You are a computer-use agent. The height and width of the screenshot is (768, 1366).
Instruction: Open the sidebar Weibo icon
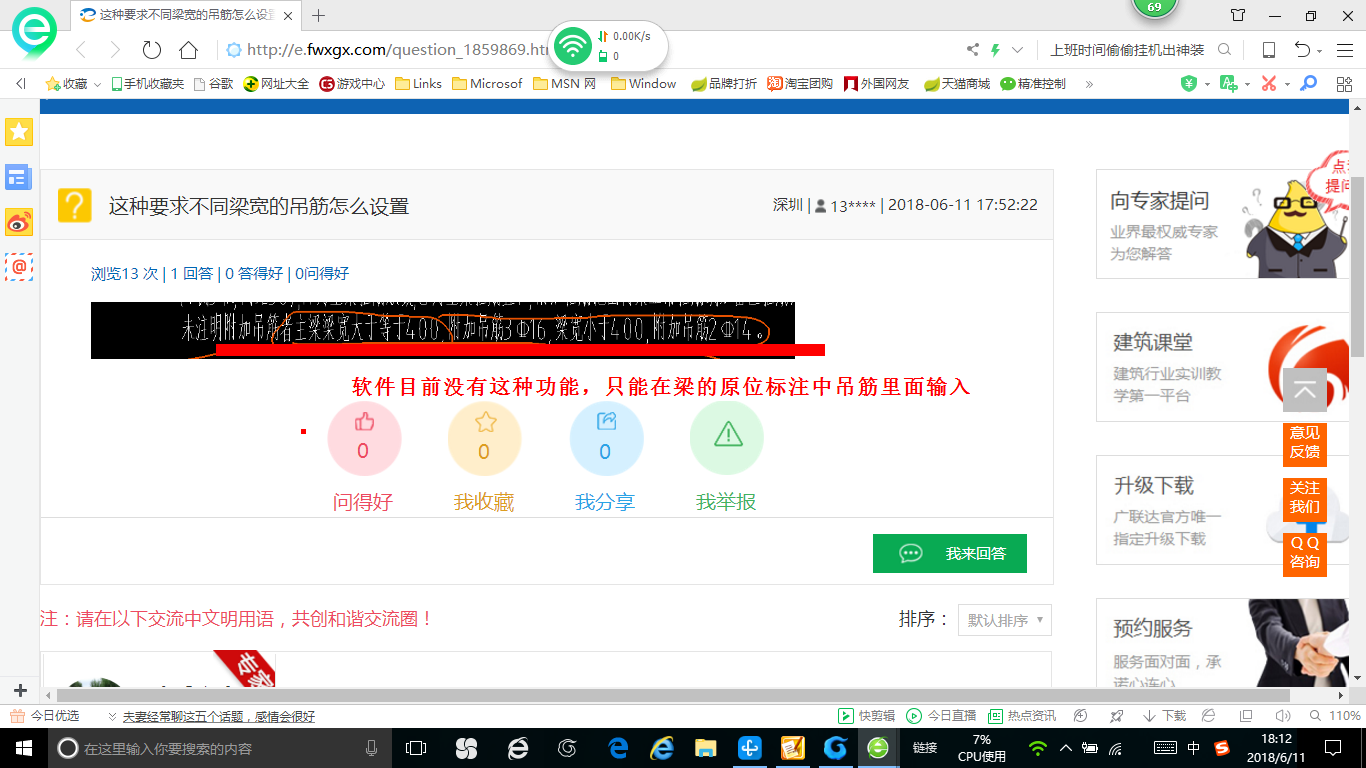19,222
